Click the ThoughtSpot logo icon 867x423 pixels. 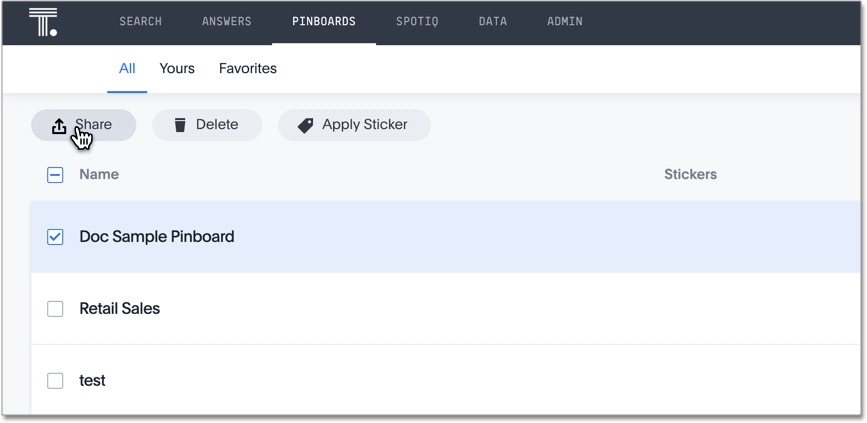[x=43, y=22]
